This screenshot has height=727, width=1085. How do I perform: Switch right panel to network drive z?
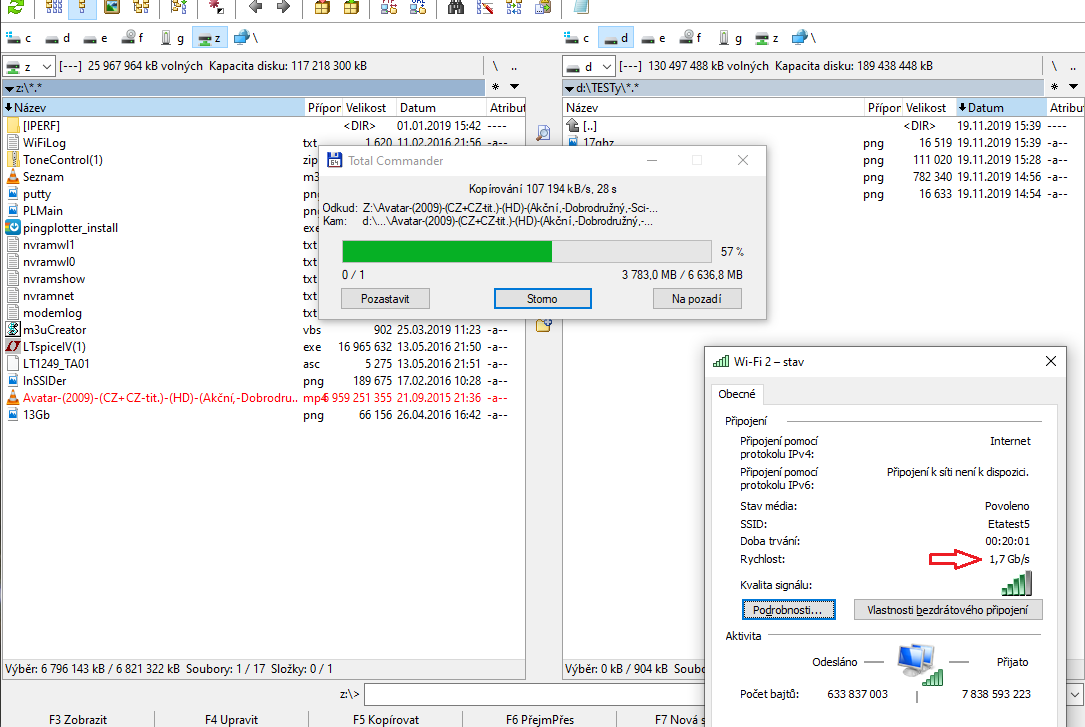pyautogui.click(x=767, y=38)
